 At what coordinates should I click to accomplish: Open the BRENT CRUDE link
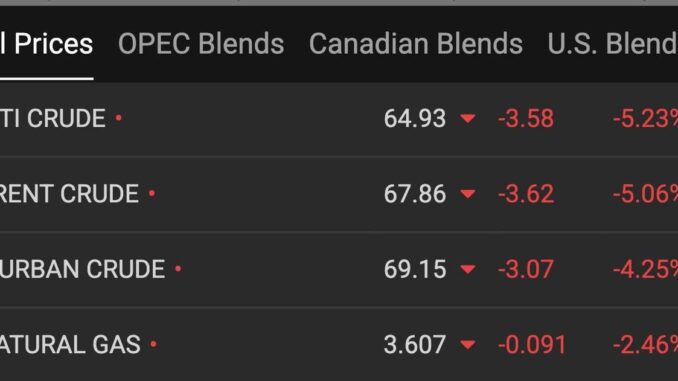click(x=69, y=194)
